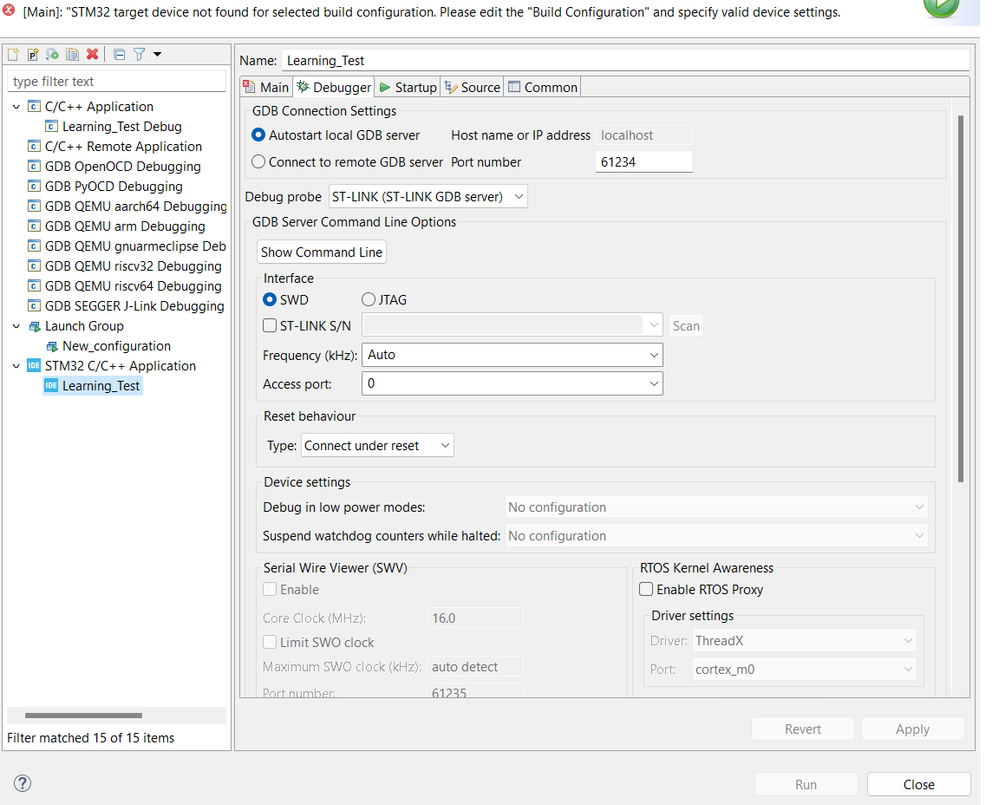Screen dimensions: 999x805
Task: Open the Debug probe dropdown
Action: [x=427, y=197]
